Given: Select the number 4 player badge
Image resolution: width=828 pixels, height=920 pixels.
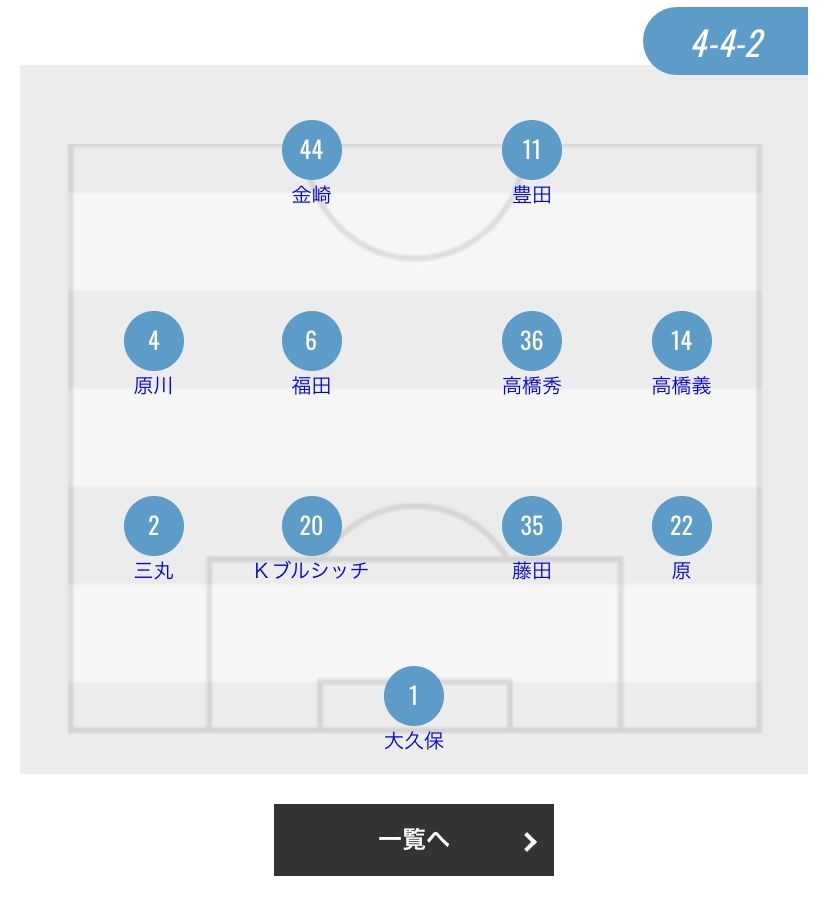Looking at the screenshot, I should coord(153,341).
